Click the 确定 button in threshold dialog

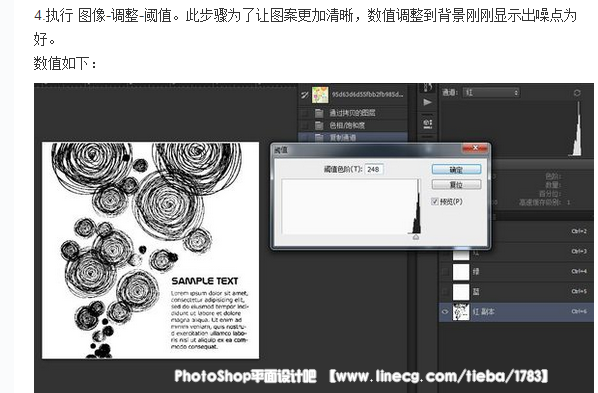point(456,169)
